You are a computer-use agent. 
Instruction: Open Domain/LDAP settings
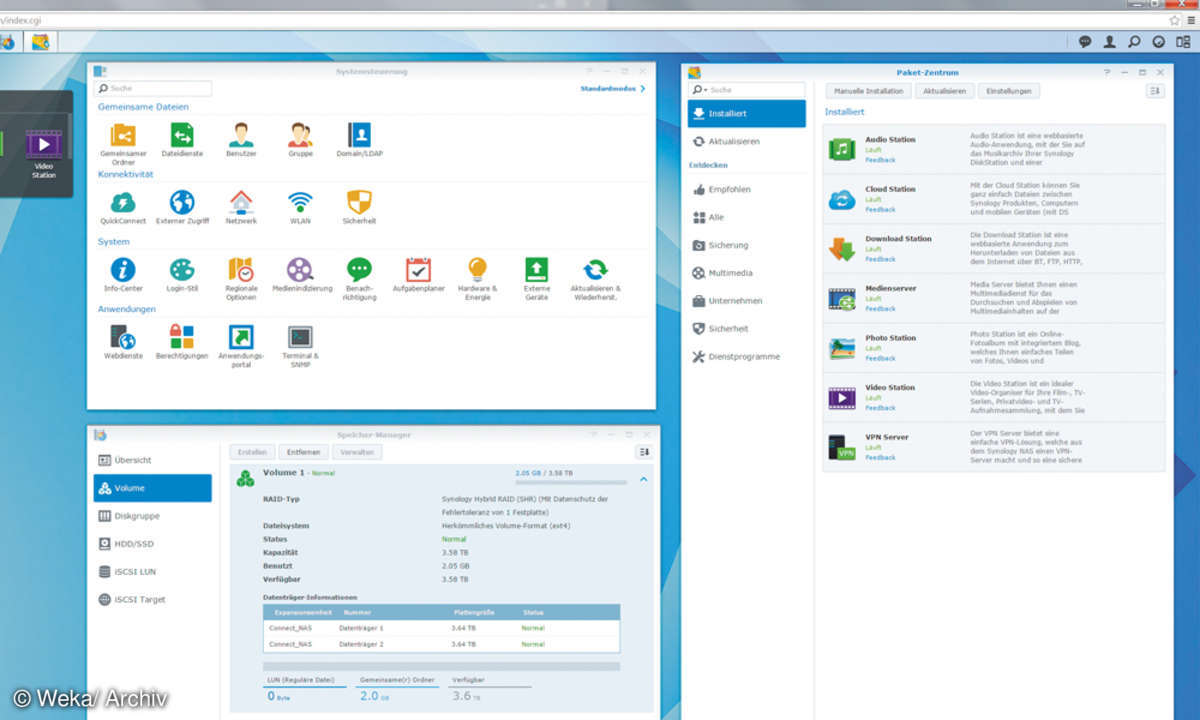pos(359,135)
